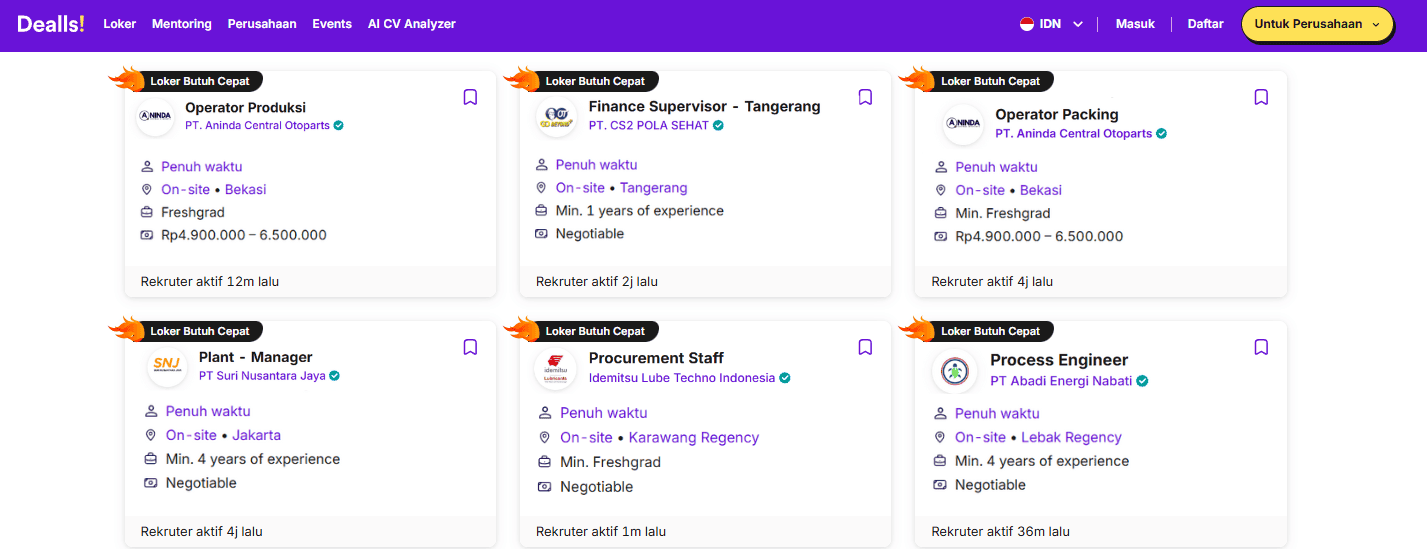
Task: Click the Lebak Regency location text
Action: (1071, 437)
